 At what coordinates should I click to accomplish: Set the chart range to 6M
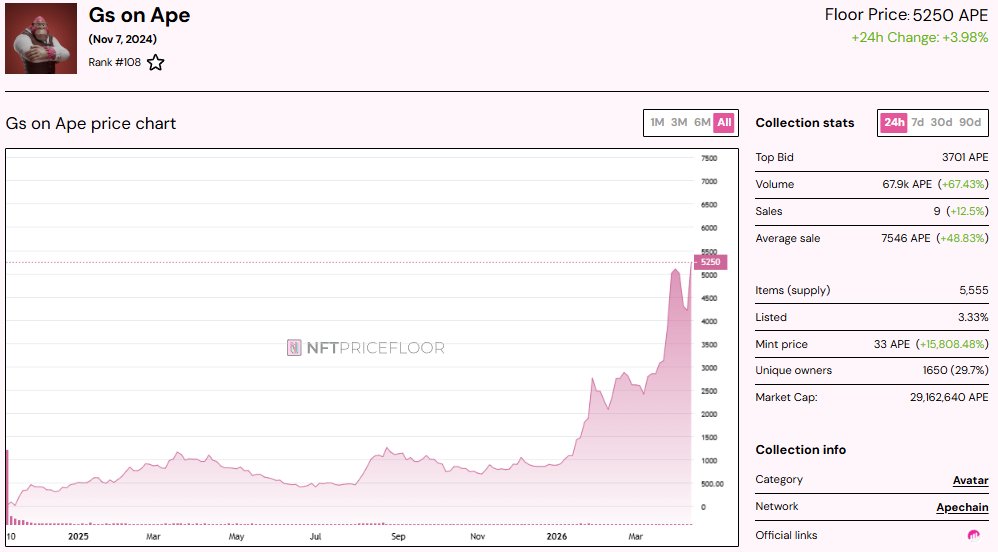(x=702, y=123)
